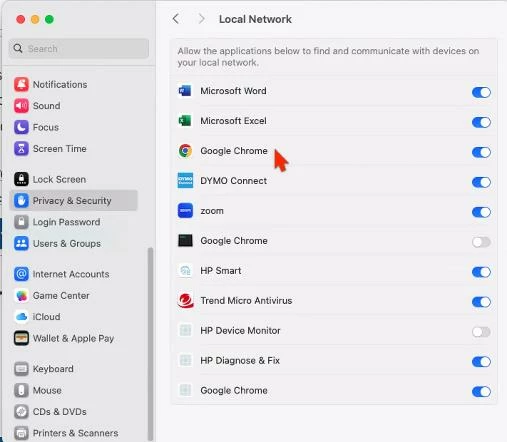The image size is (507, 442).
Task: Click the "DYMO Connect" label
Action: 234,181
